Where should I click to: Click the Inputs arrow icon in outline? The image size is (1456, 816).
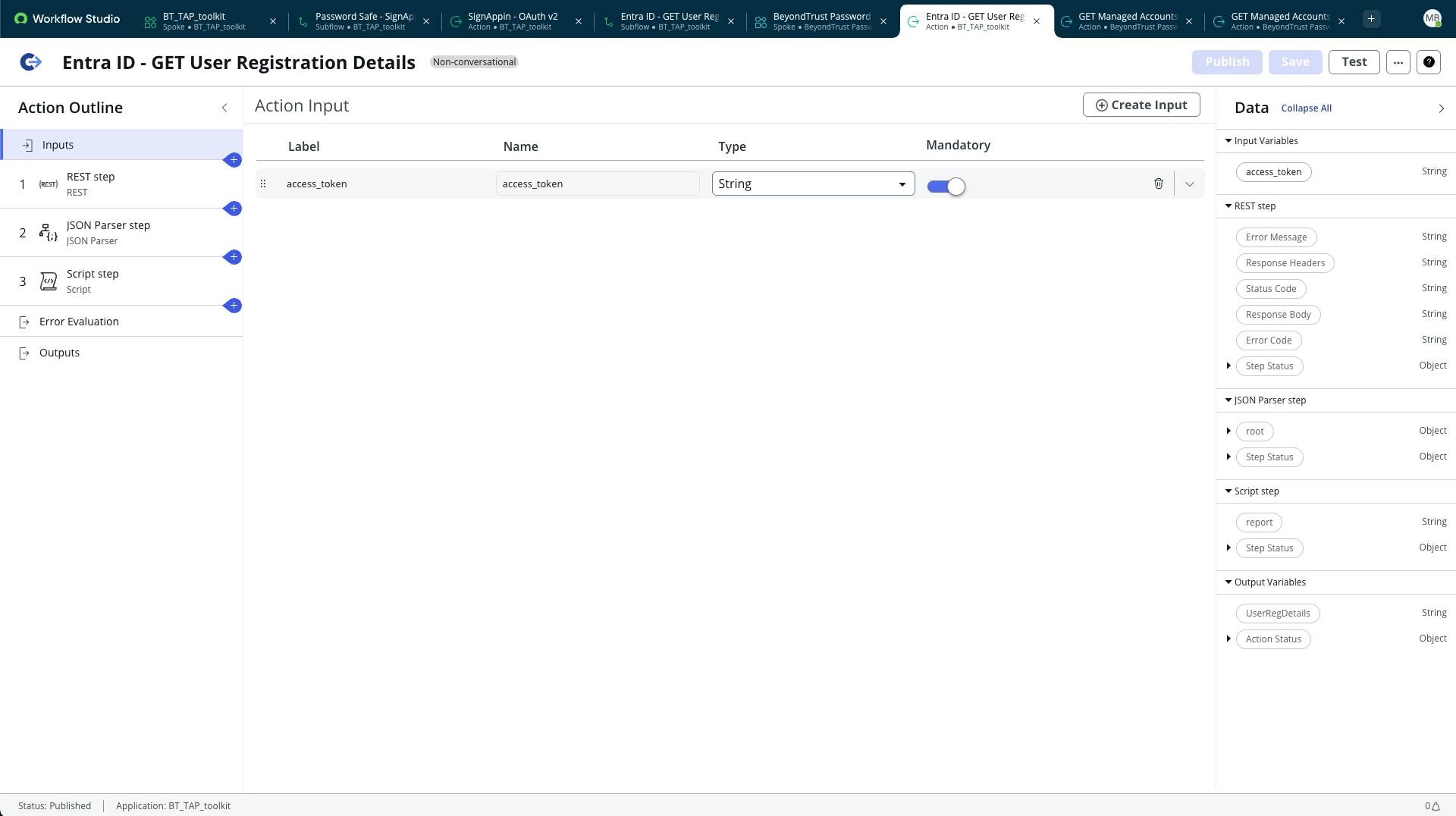click(27, 145)
